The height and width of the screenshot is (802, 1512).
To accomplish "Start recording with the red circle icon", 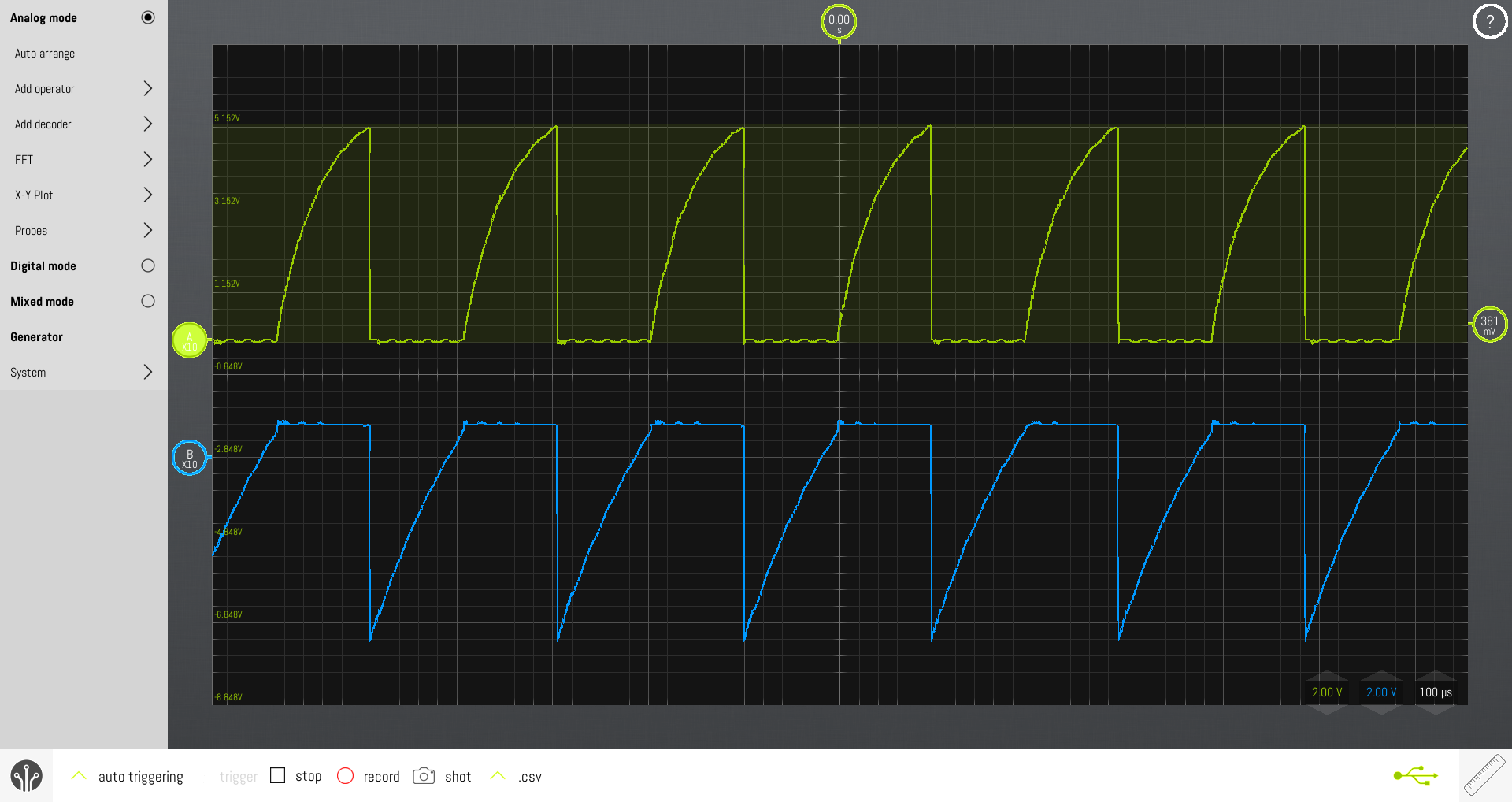I will [x=345, y=776].
